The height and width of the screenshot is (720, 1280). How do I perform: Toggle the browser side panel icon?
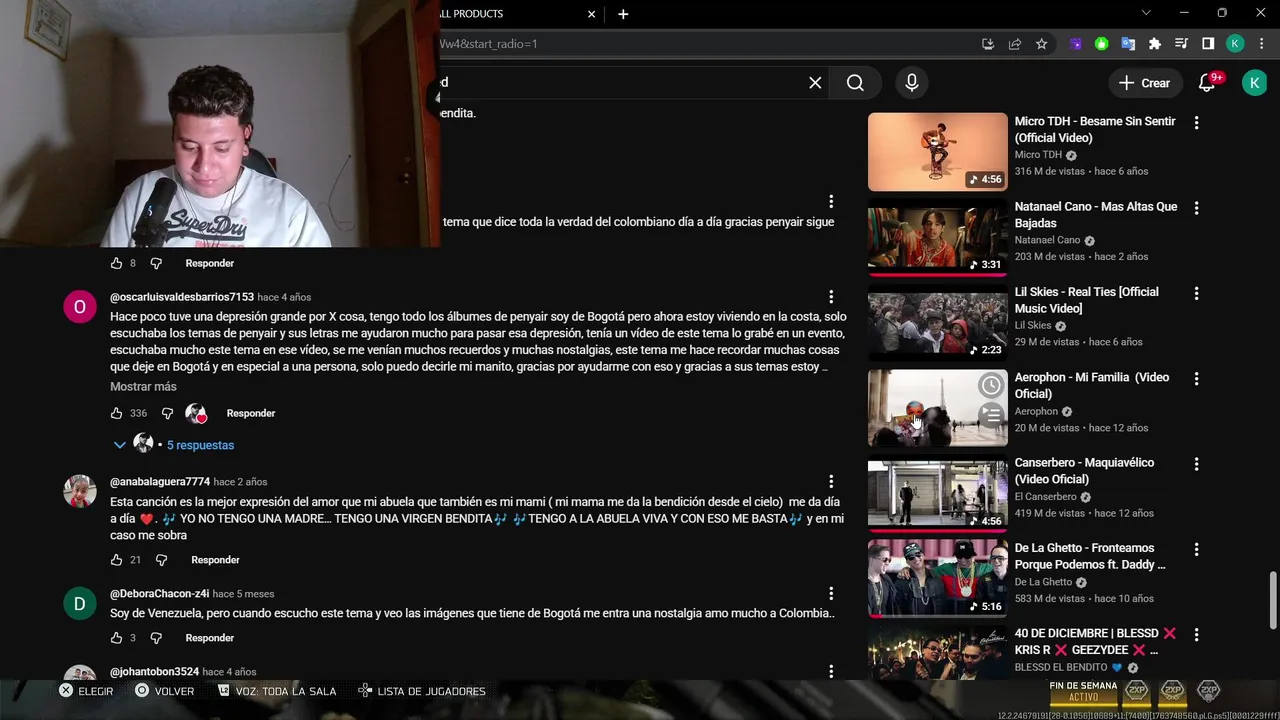(x=1208, y=44)
